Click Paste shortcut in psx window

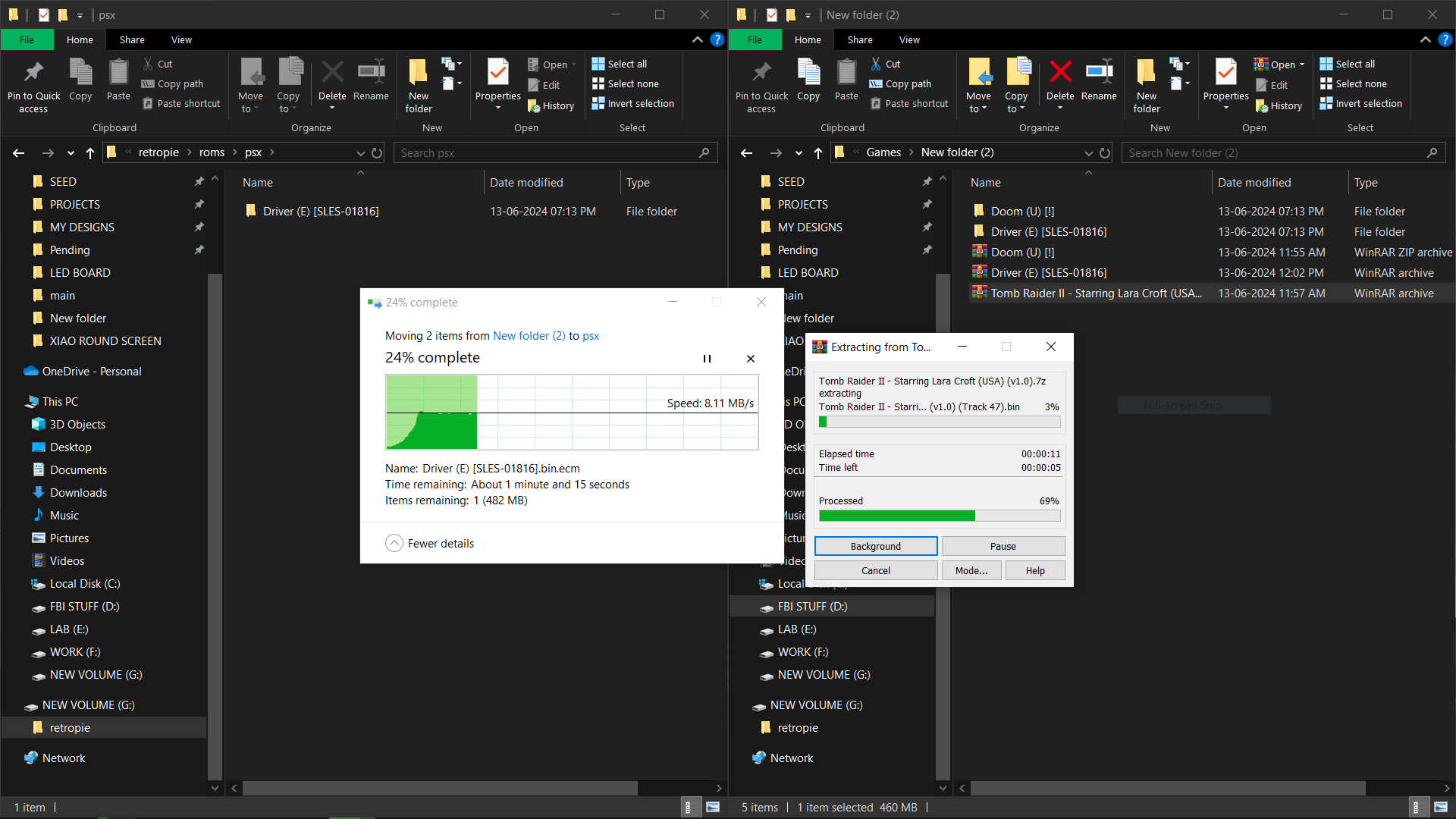click(182, 104)
